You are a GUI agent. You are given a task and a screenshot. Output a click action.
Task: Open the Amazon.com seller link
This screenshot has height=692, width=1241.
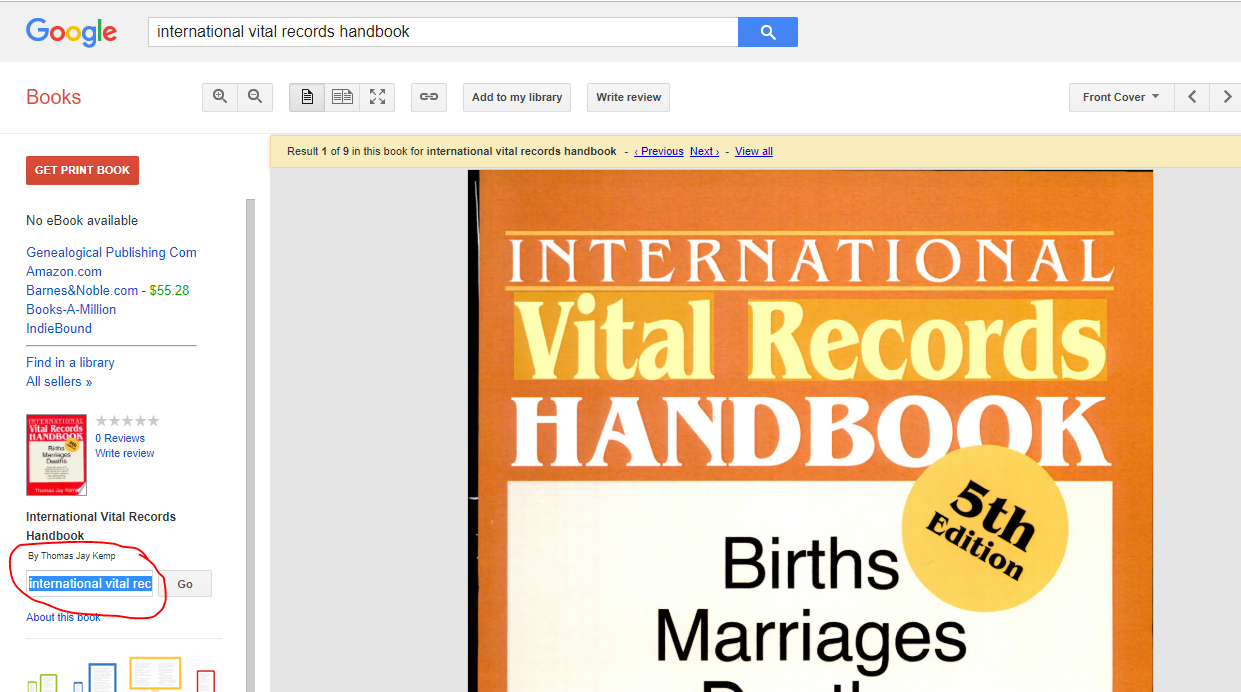click(x=64, y=271)
